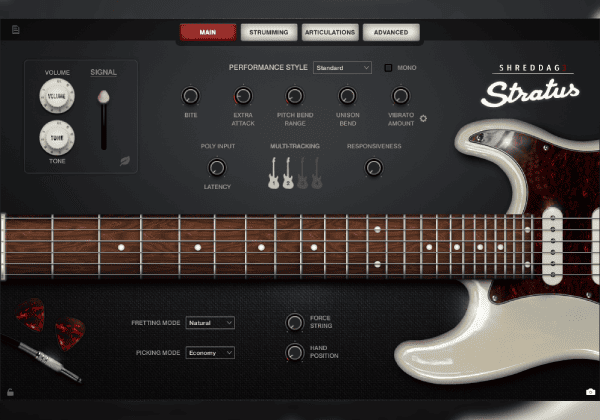Click the Responsiveness knob

pos(374,168)
